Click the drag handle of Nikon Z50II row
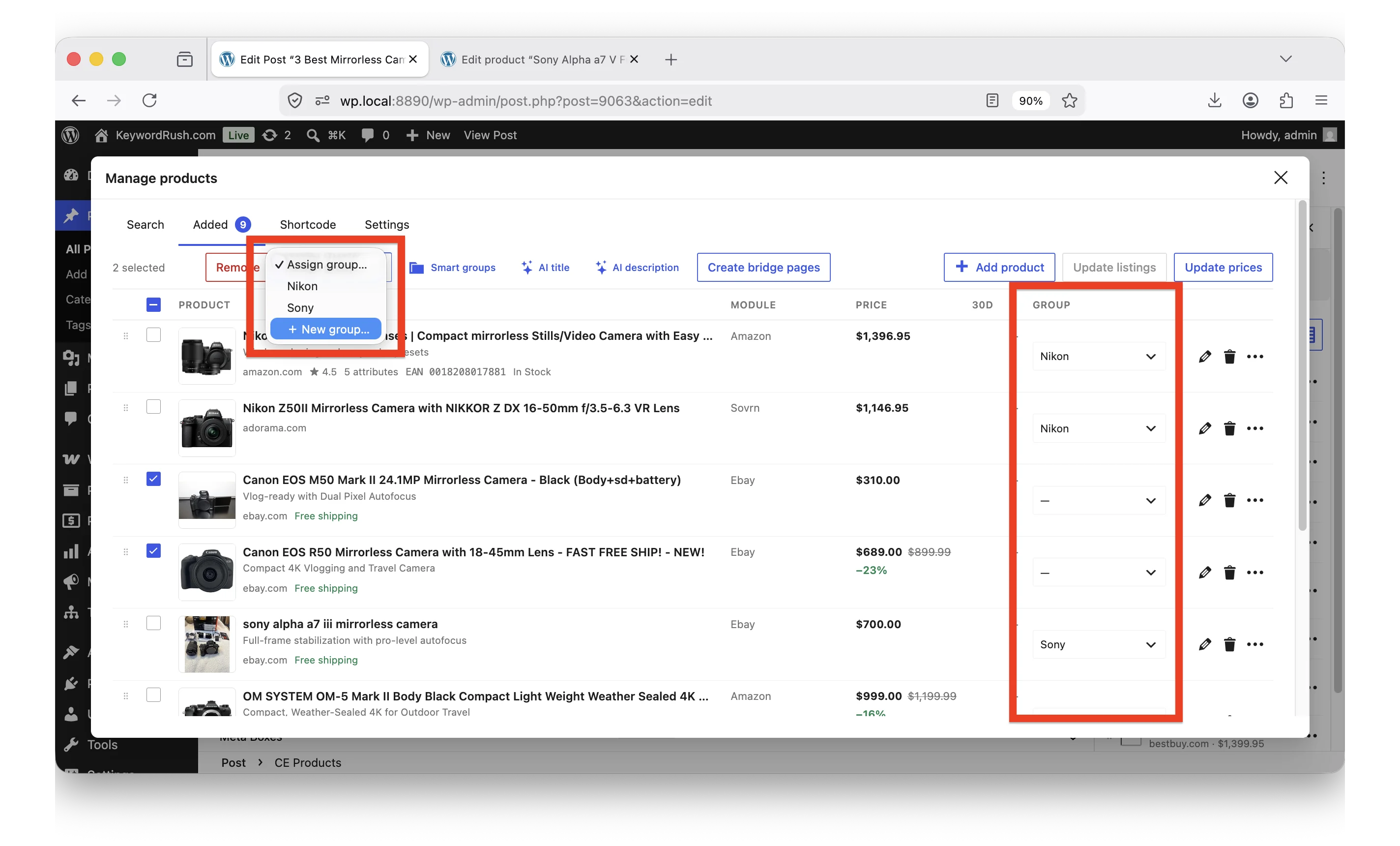The height and width of the screenshot is (846, 1400). 125,408
